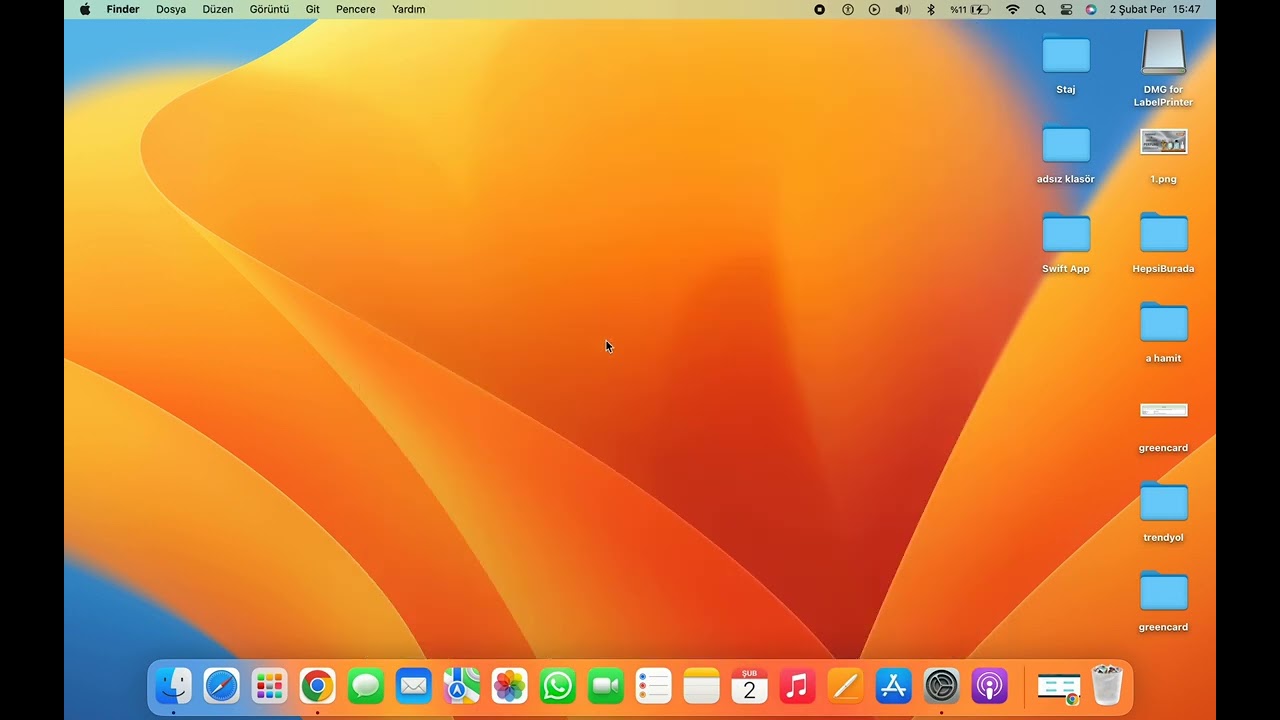Click the screen recording stop icon
This screenshot has height=720, width=1280.
820,9
